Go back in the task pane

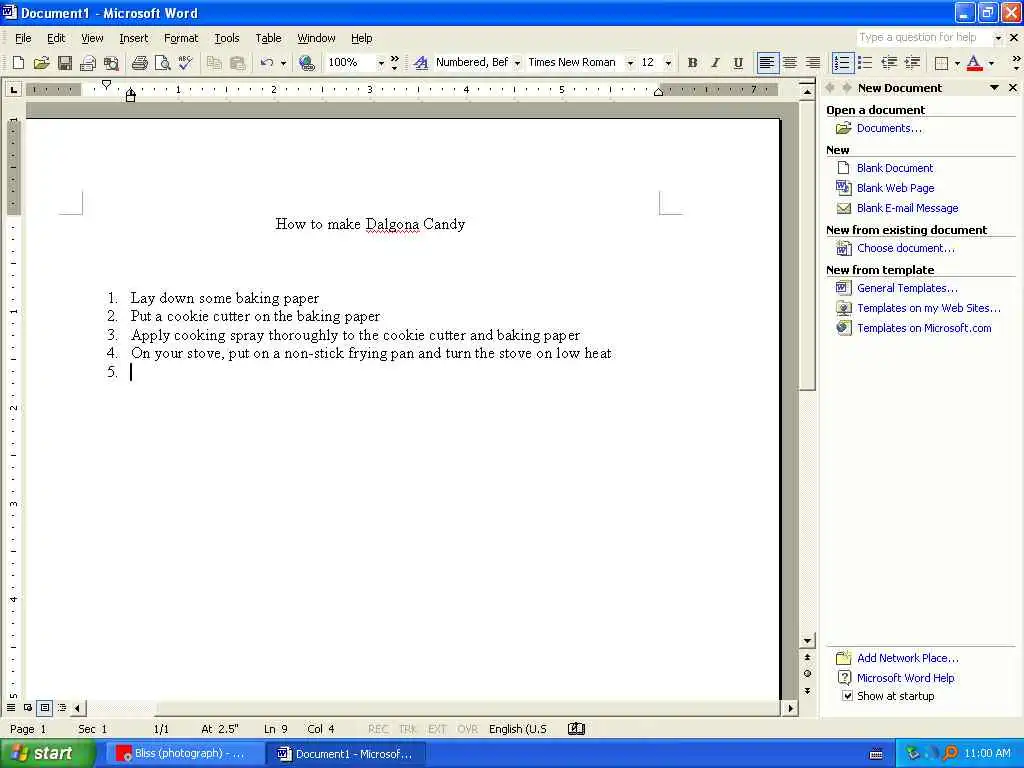pyautogui.click(x=831, y=88)
